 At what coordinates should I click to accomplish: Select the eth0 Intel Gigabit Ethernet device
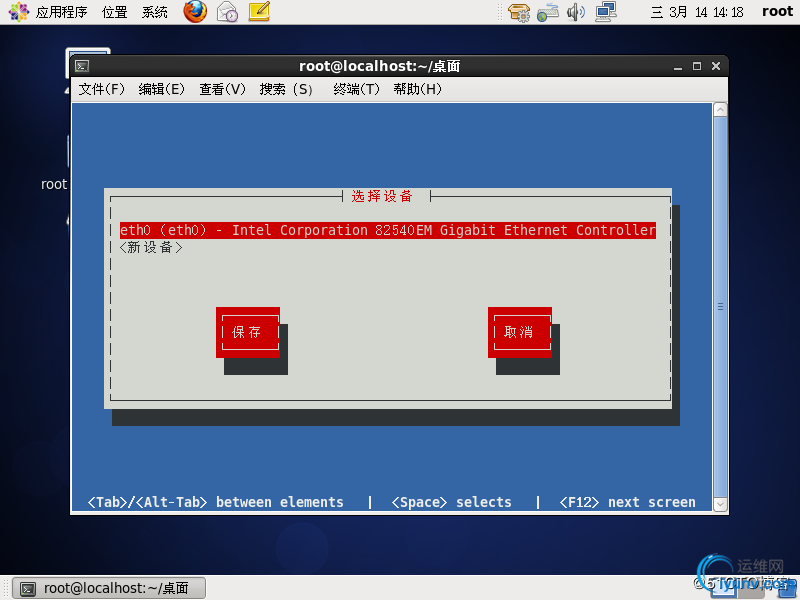pos(388,230)
